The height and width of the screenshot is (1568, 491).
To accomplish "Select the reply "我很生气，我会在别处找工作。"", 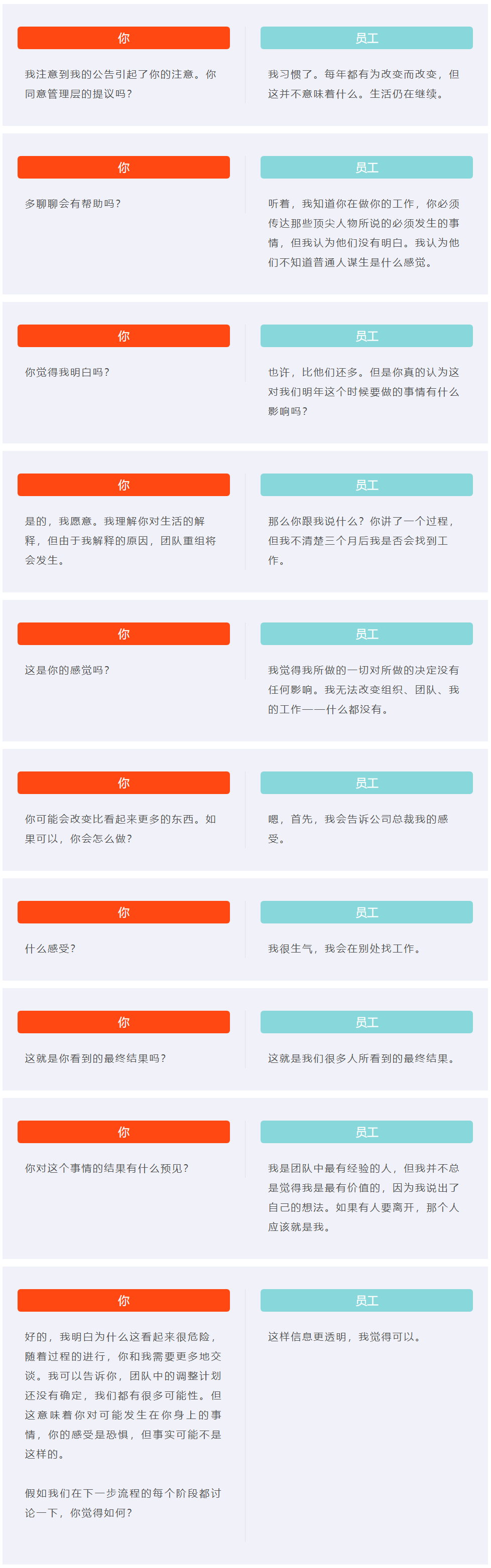I will (345, 949).
